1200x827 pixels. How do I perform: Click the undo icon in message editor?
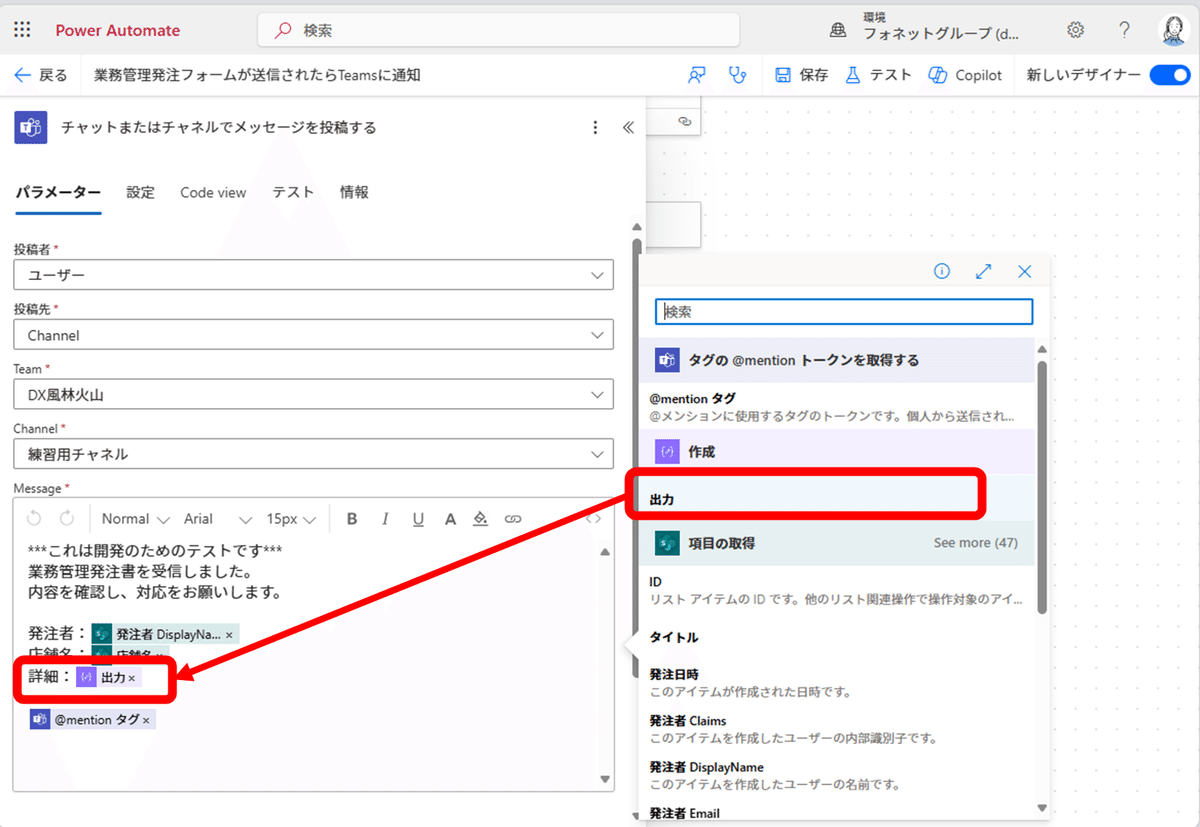coord(34,518)
